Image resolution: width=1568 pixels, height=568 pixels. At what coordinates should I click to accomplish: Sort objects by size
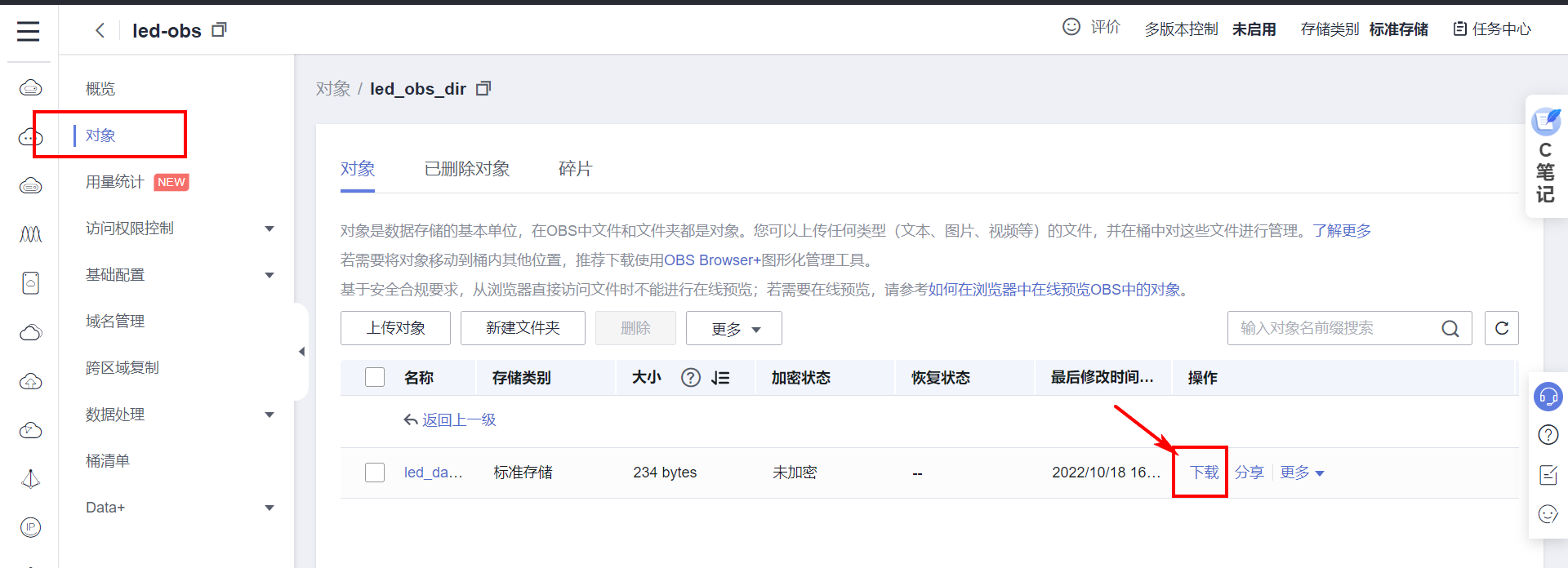point(720,378)
